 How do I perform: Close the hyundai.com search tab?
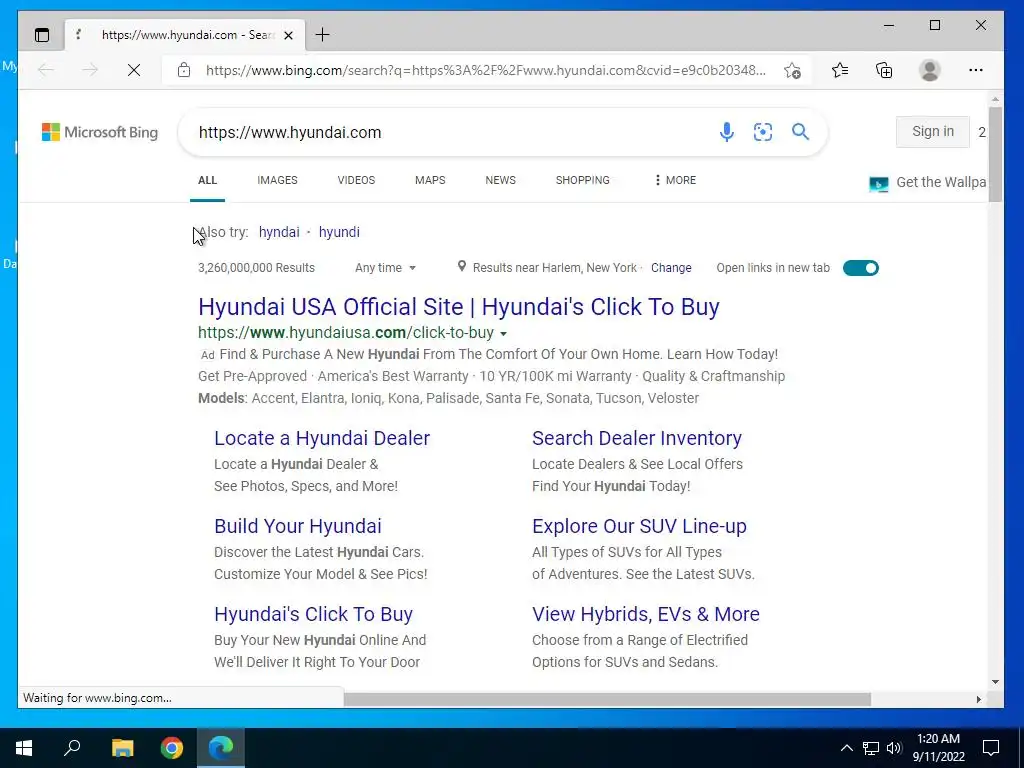coord(289,35)
